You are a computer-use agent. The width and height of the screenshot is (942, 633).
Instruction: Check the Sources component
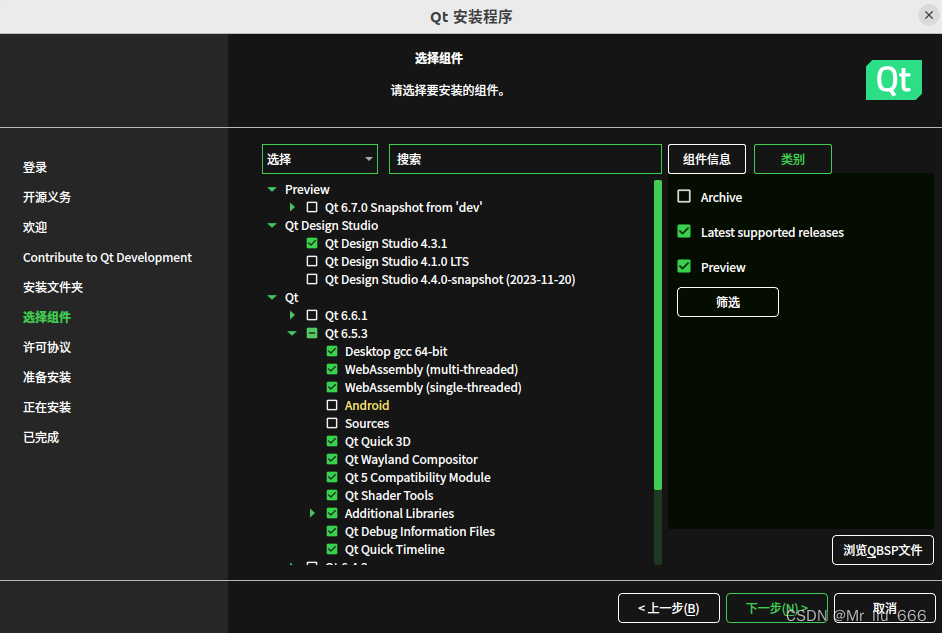(331, 423)
